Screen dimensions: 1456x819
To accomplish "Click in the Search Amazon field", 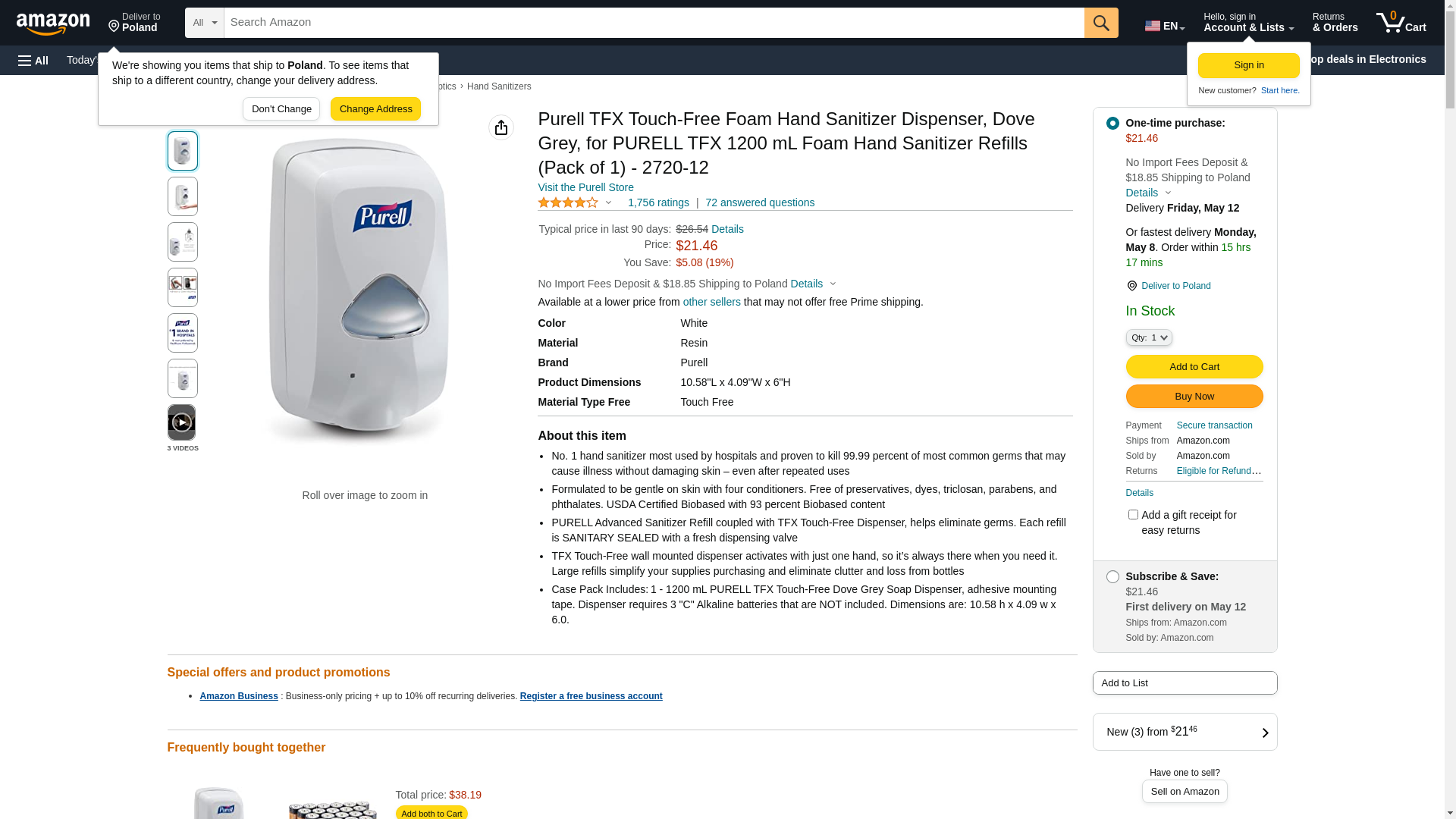I will pos(654,23).
